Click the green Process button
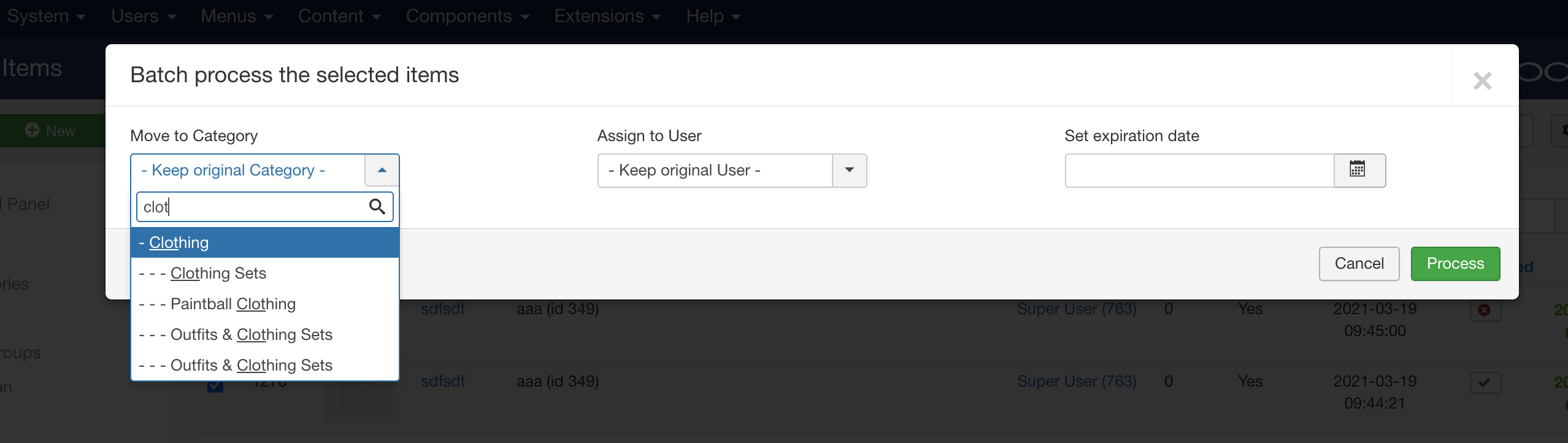 point(1455,264)
